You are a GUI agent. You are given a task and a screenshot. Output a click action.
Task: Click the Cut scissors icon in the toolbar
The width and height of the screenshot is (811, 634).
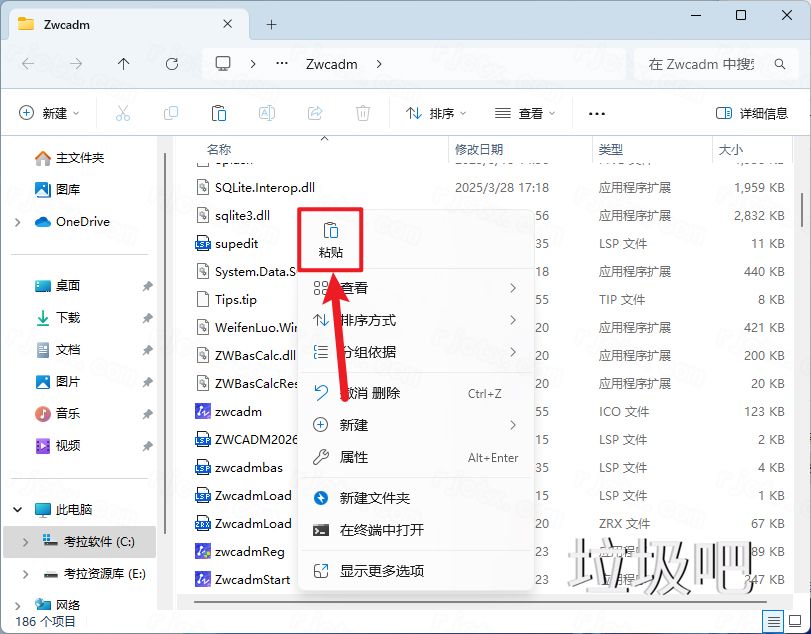123,113
